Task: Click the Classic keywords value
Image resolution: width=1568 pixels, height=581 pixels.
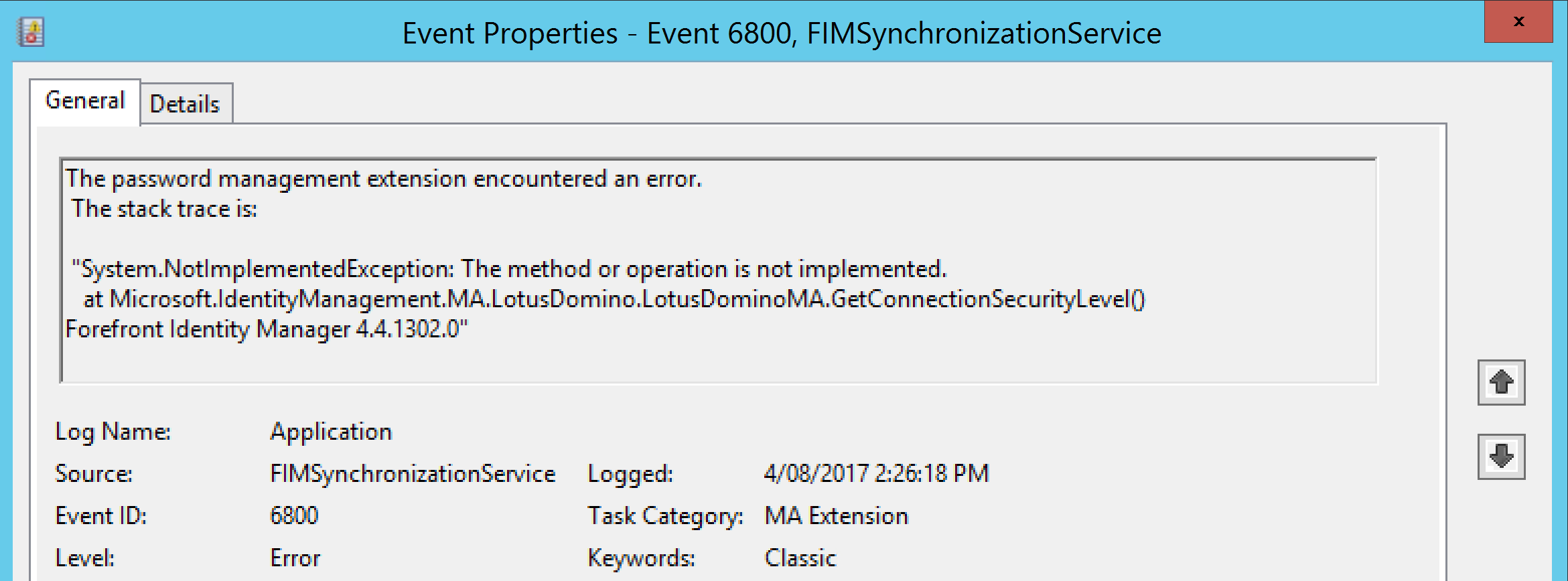Action: pos(799,556)
